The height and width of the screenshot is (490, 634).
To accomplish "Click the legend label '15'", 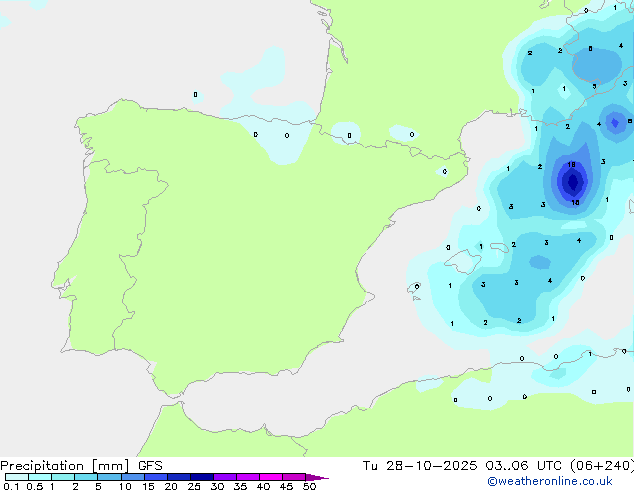I will [x=148, y=486].
